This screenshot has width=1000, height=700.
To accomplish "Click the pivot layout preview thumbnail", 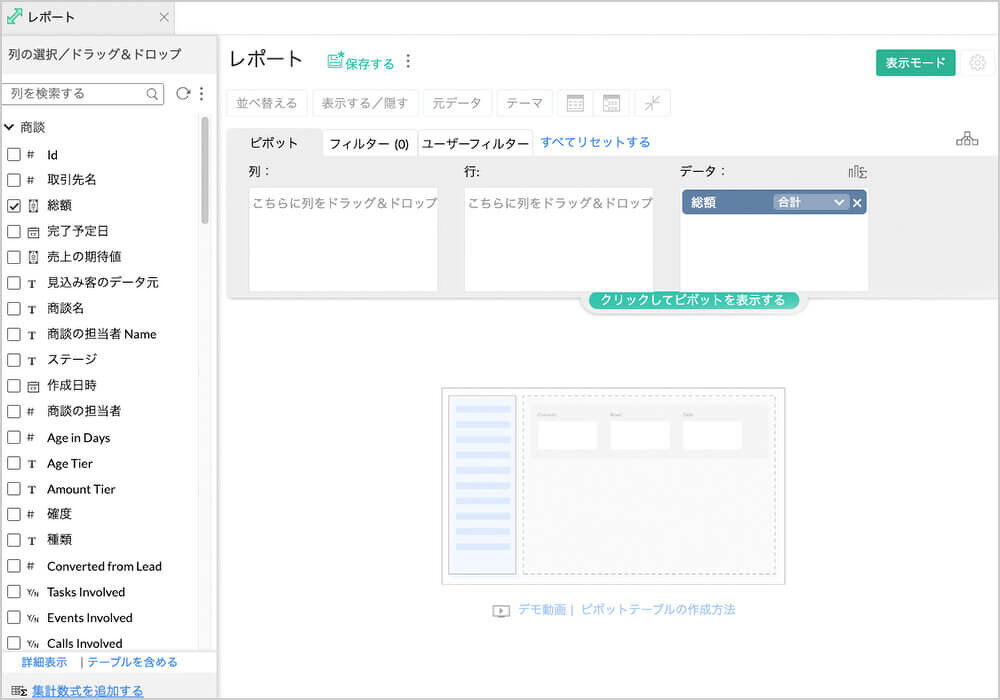I will point(614,486).
